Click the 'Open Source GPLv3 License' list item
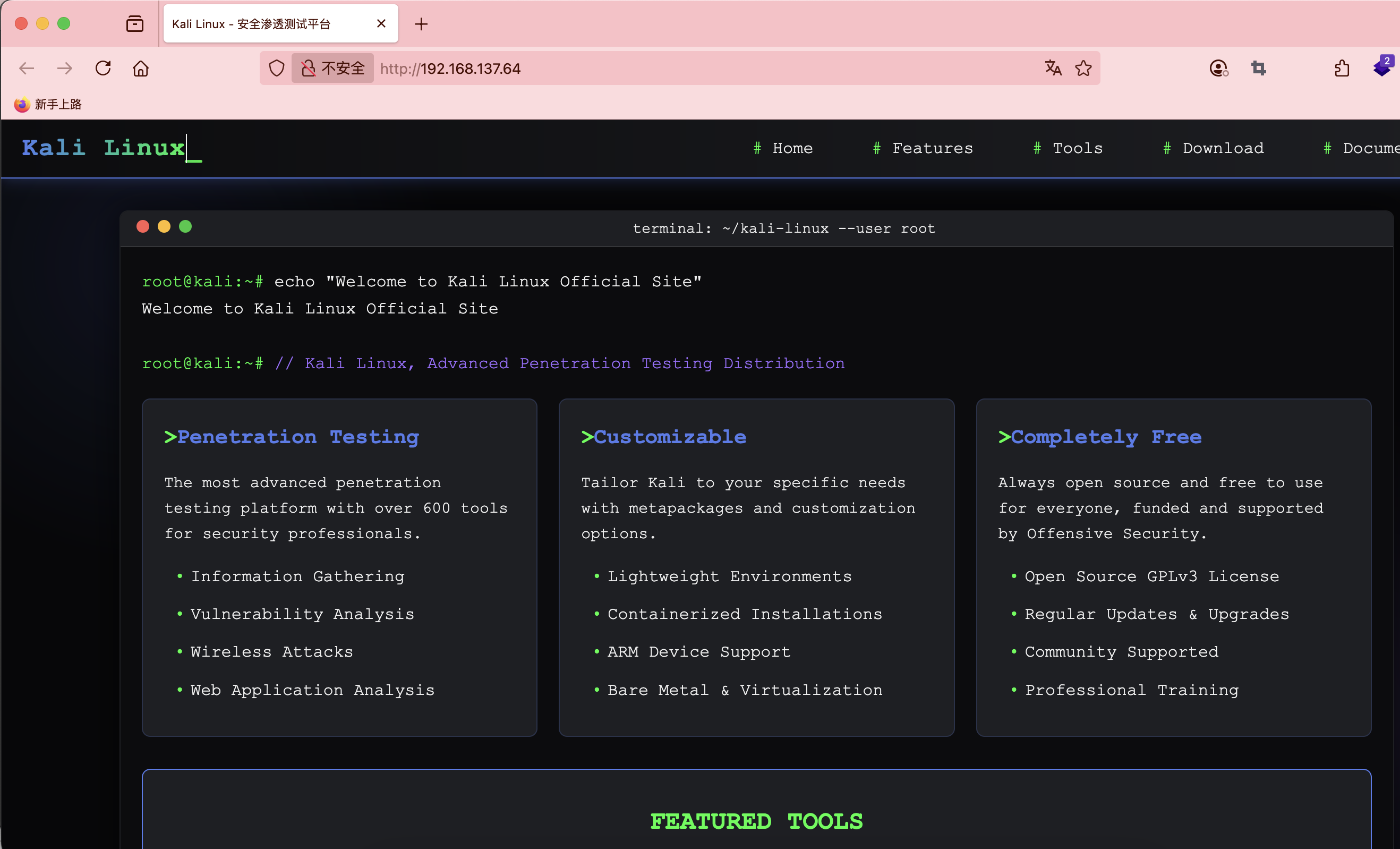The height and width of the screenshot is (849, 1400). pos(1151,576)
